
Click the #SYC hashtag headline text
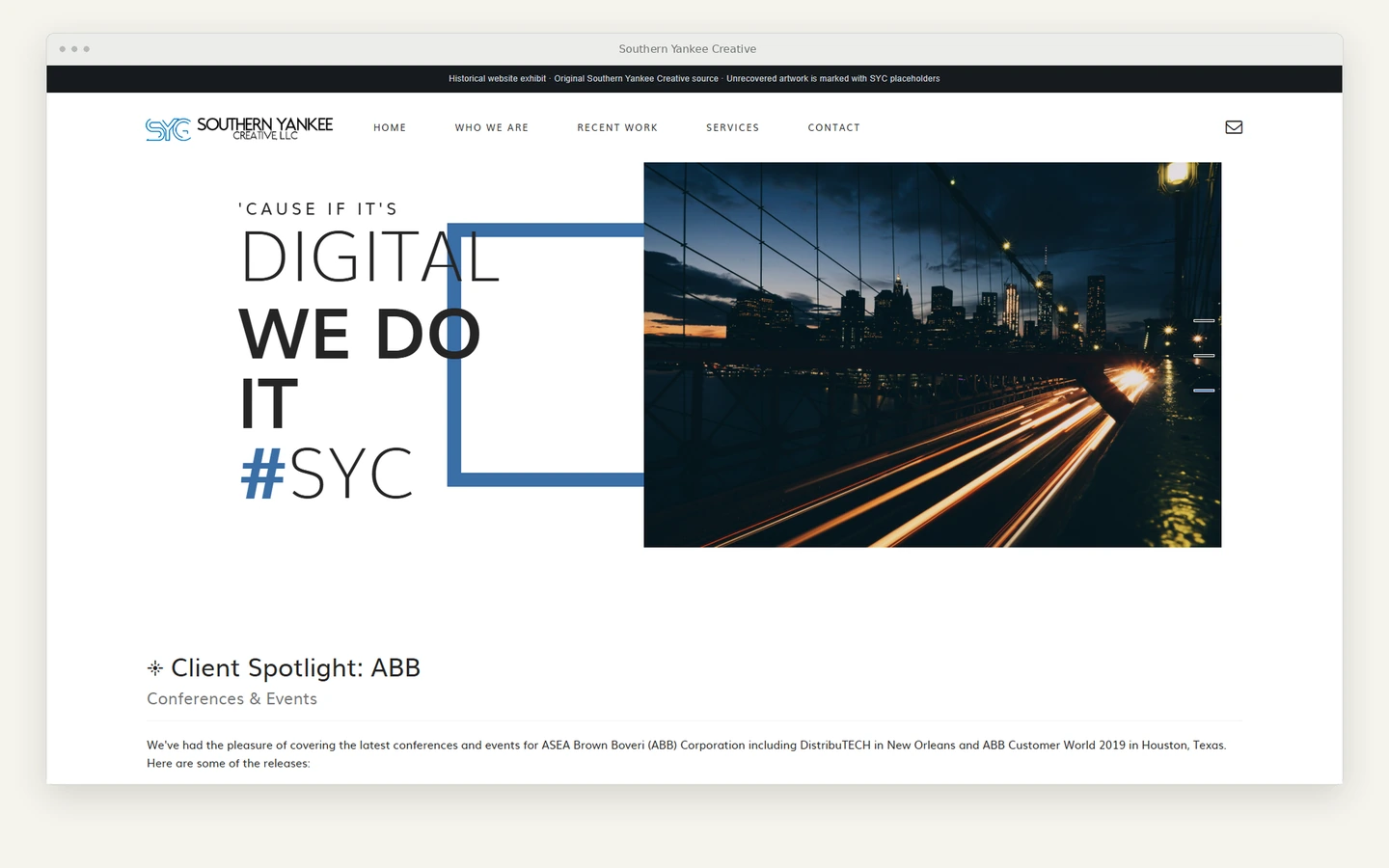(327, 474)
